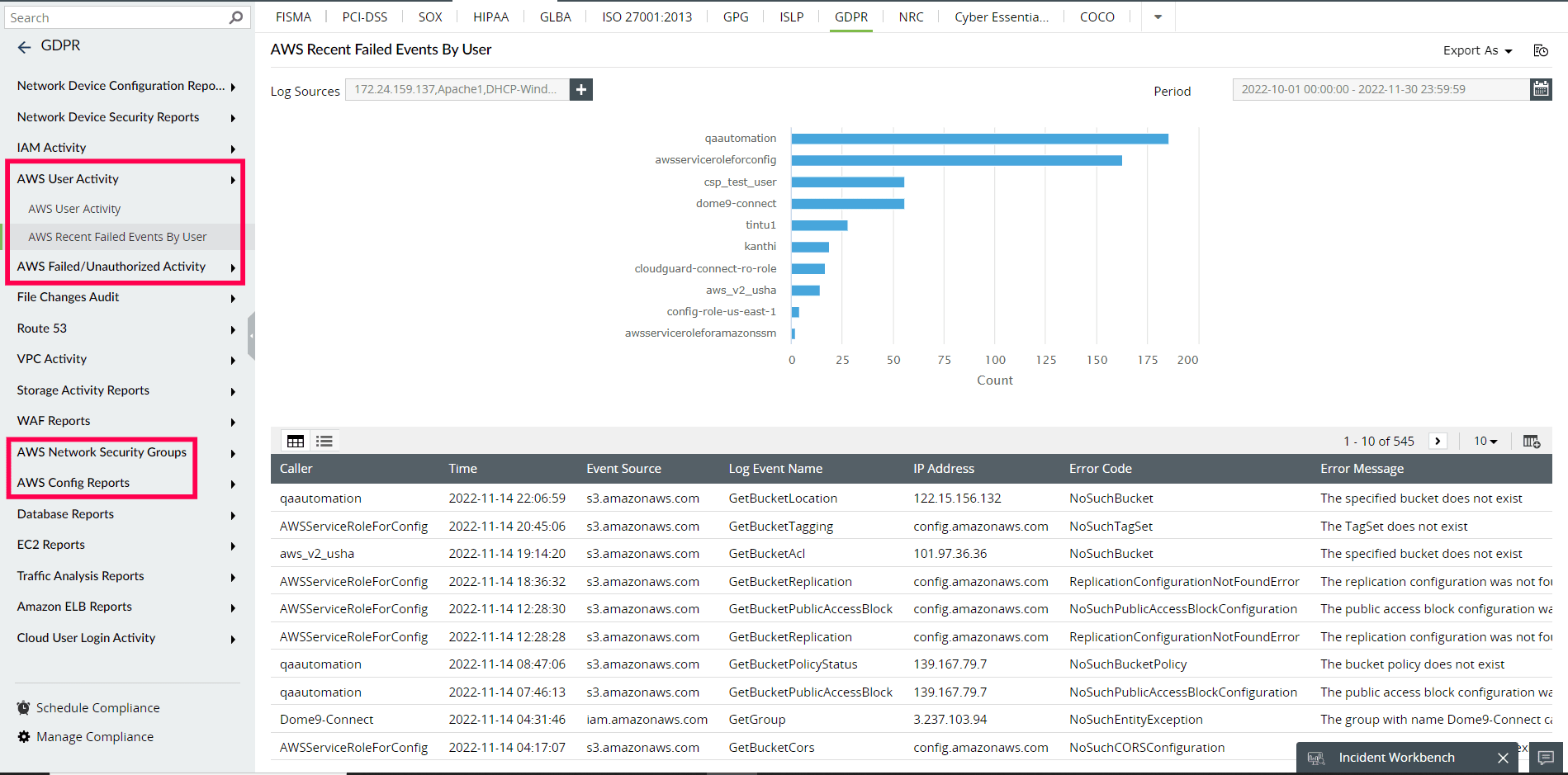The width and height of the screenshot is (1568, 775).
Task: Switch to the PCI-DSS compliance tab
Action: coord(364,17)
